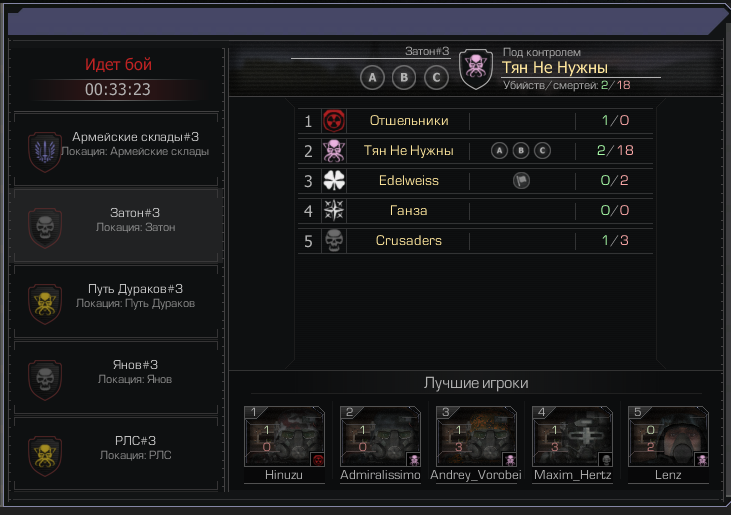This screenshot has height=515, width=731.
Task: Select control point B in the header
Action: 404,77
